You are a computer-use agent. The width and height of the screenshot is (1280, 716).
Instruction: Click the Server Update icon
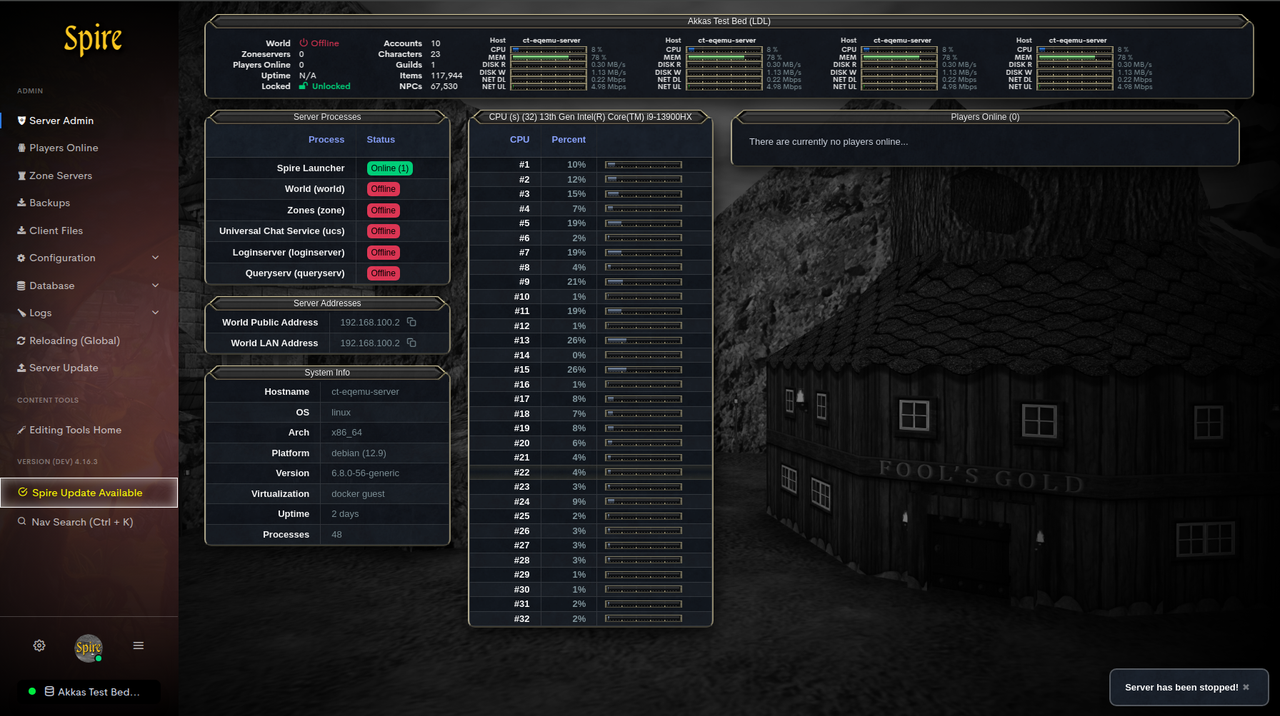point(21,368)
